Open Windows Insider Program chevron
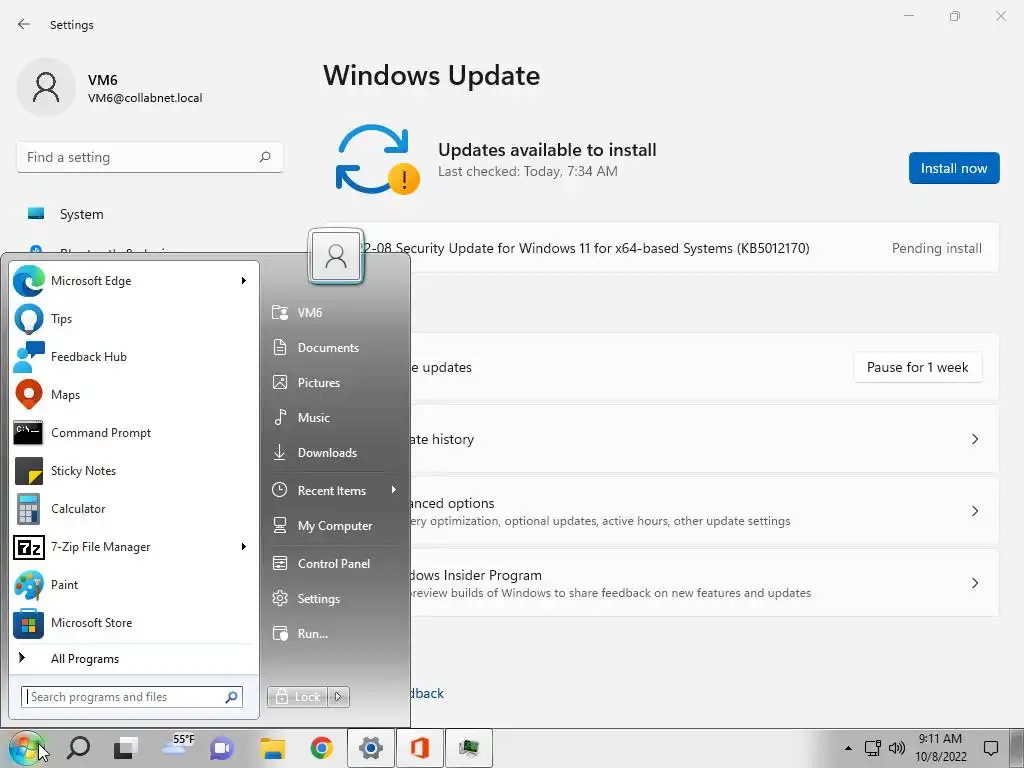1024x768 pixels. 974,583
